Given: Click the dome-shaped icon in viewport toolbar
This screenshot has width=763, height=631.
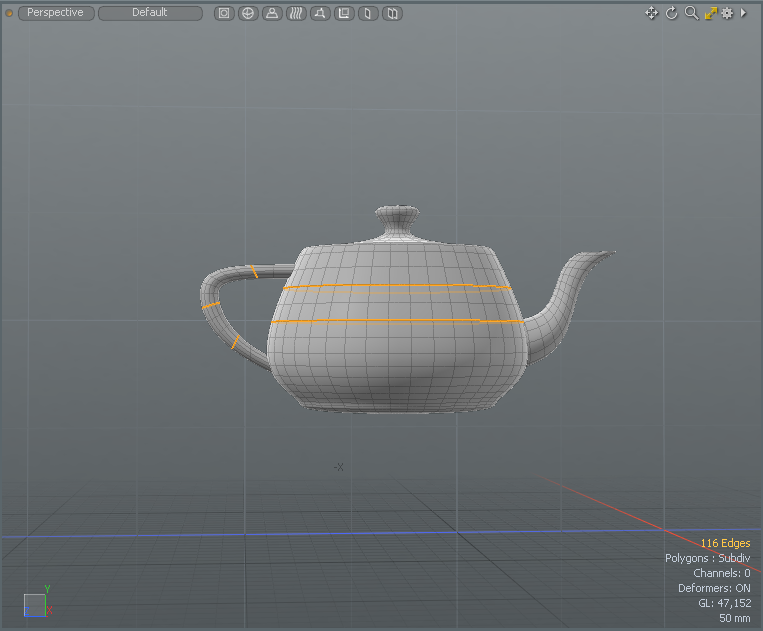Looking at the screenshot, I should point(272,13).
